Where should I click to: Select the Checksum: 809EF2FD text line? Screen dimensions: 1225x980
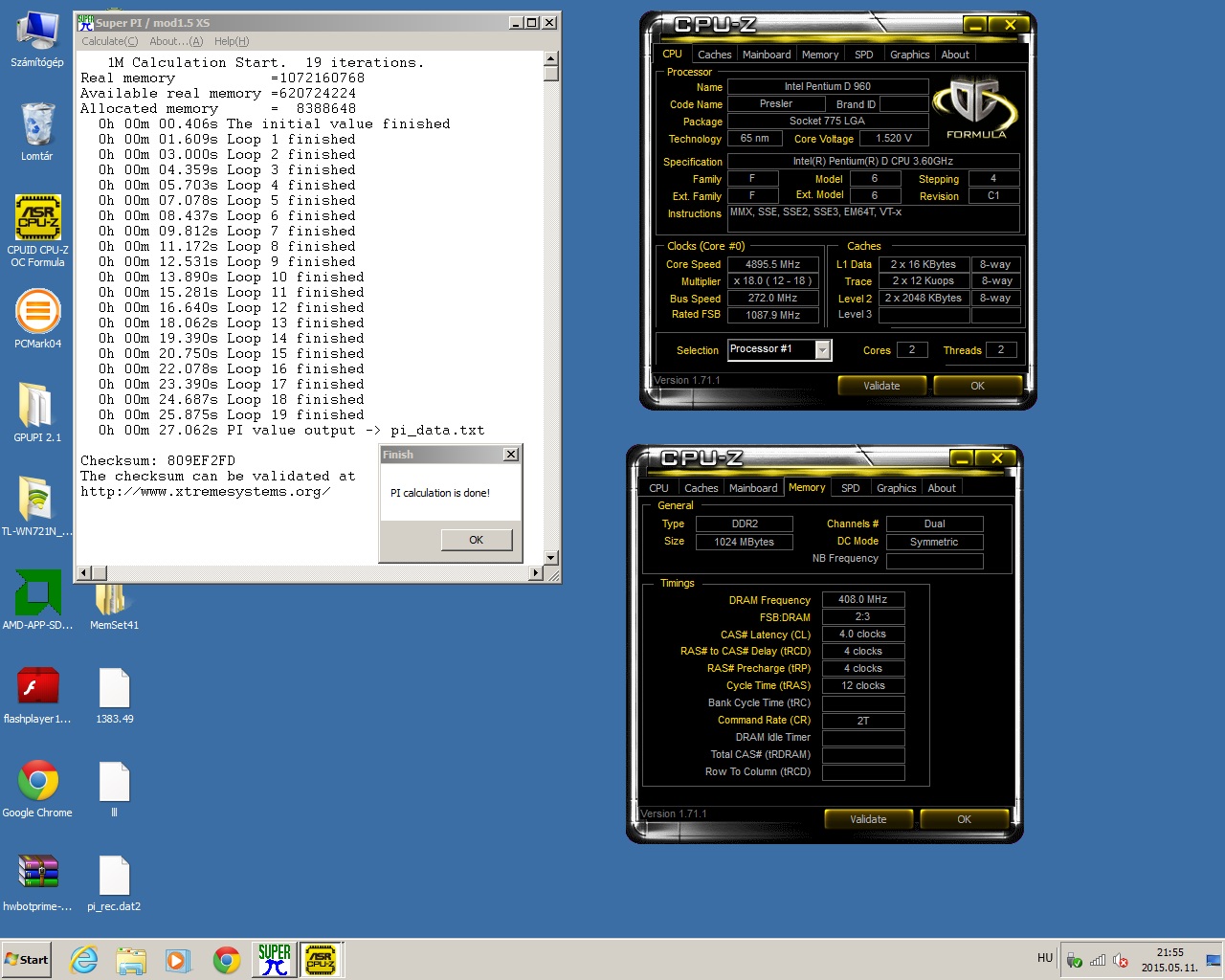coord(158,460)
